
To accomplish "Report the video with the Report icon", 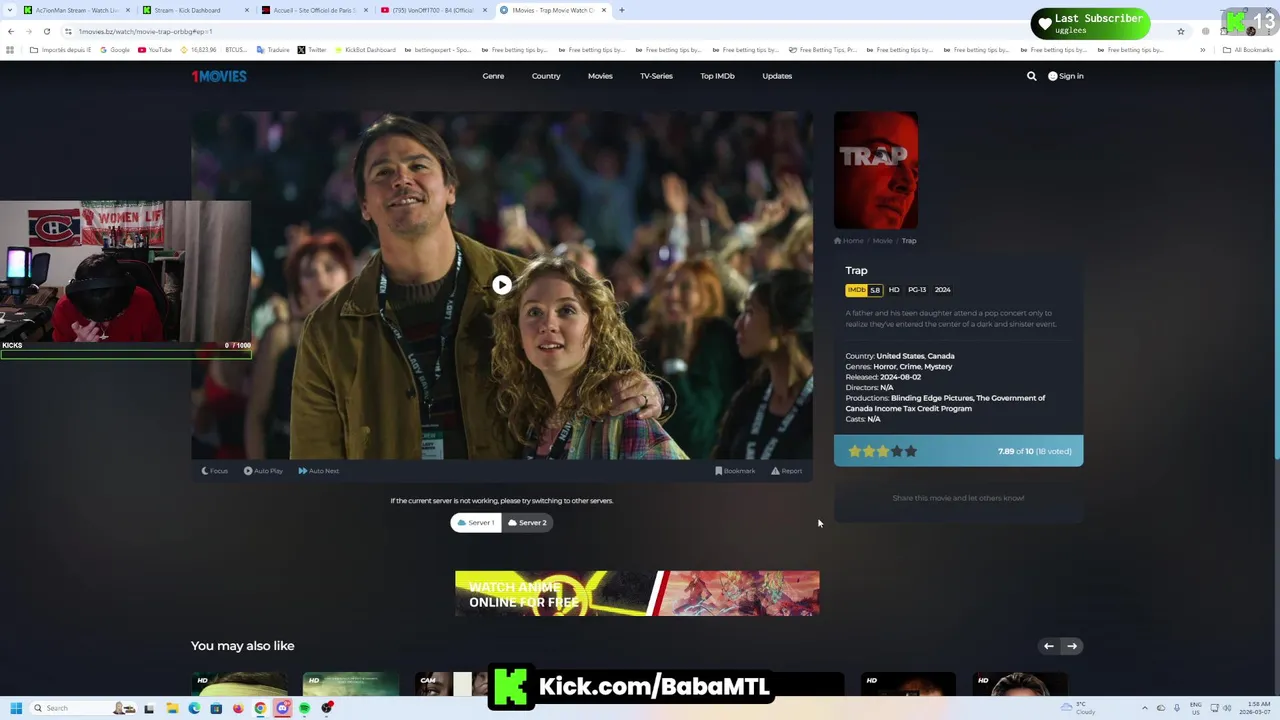I will click(x=786, y=471).
